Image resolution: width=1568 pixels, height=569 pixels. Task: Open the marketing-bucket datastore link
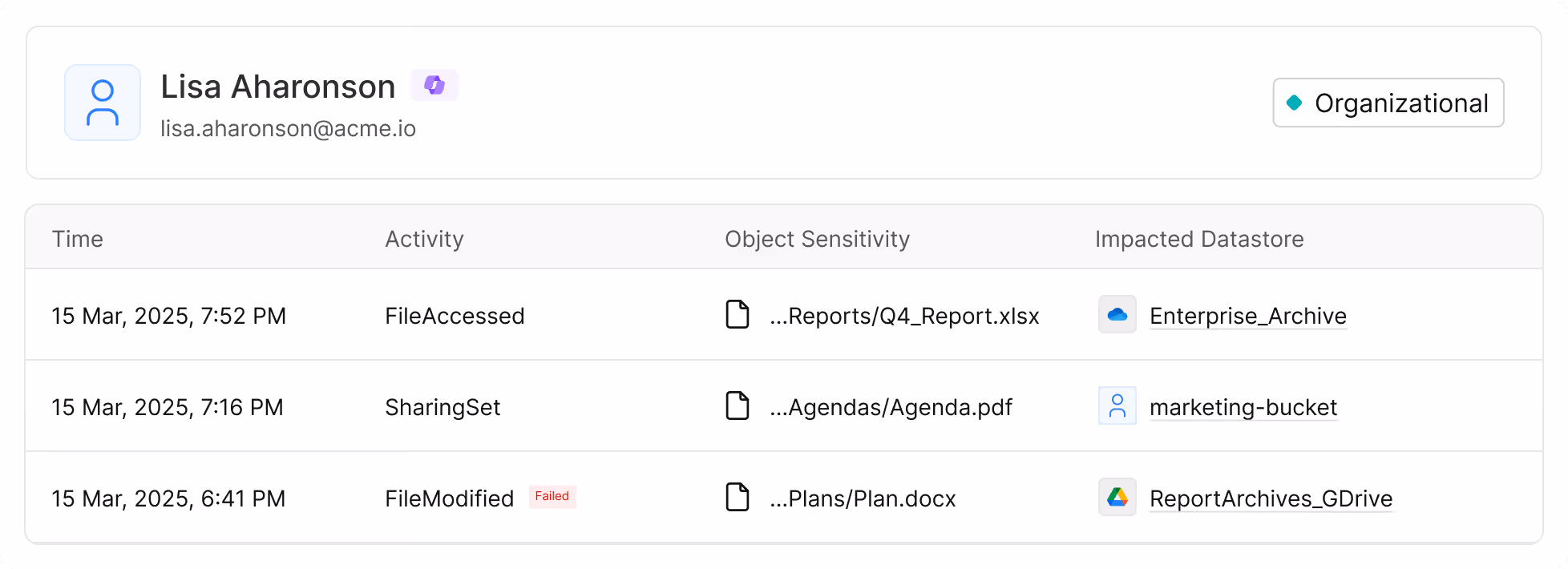(x=1243, y=407)
